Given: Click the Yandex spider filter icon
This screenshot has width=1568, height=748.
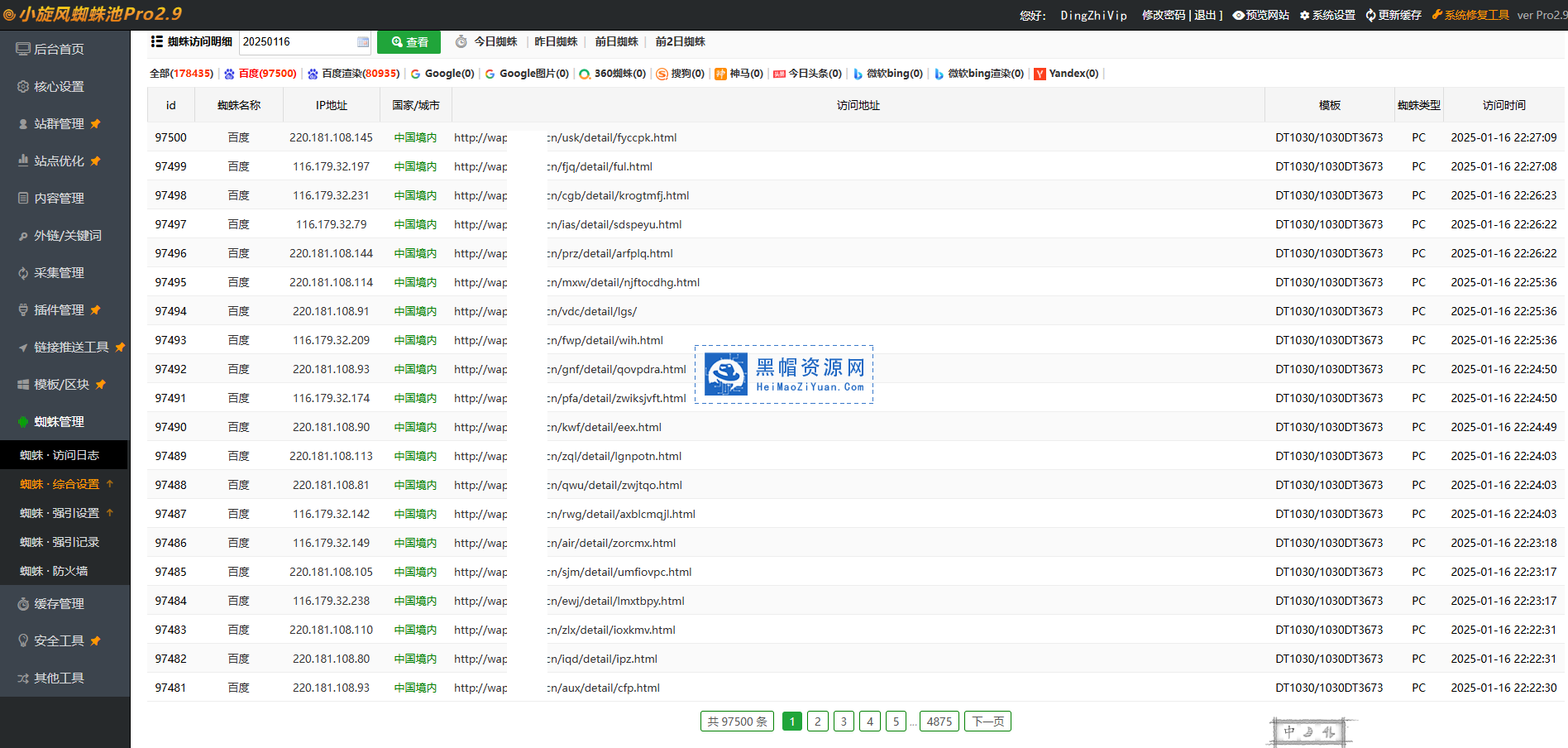Looking at the screenshot, I should point(1040,74).
